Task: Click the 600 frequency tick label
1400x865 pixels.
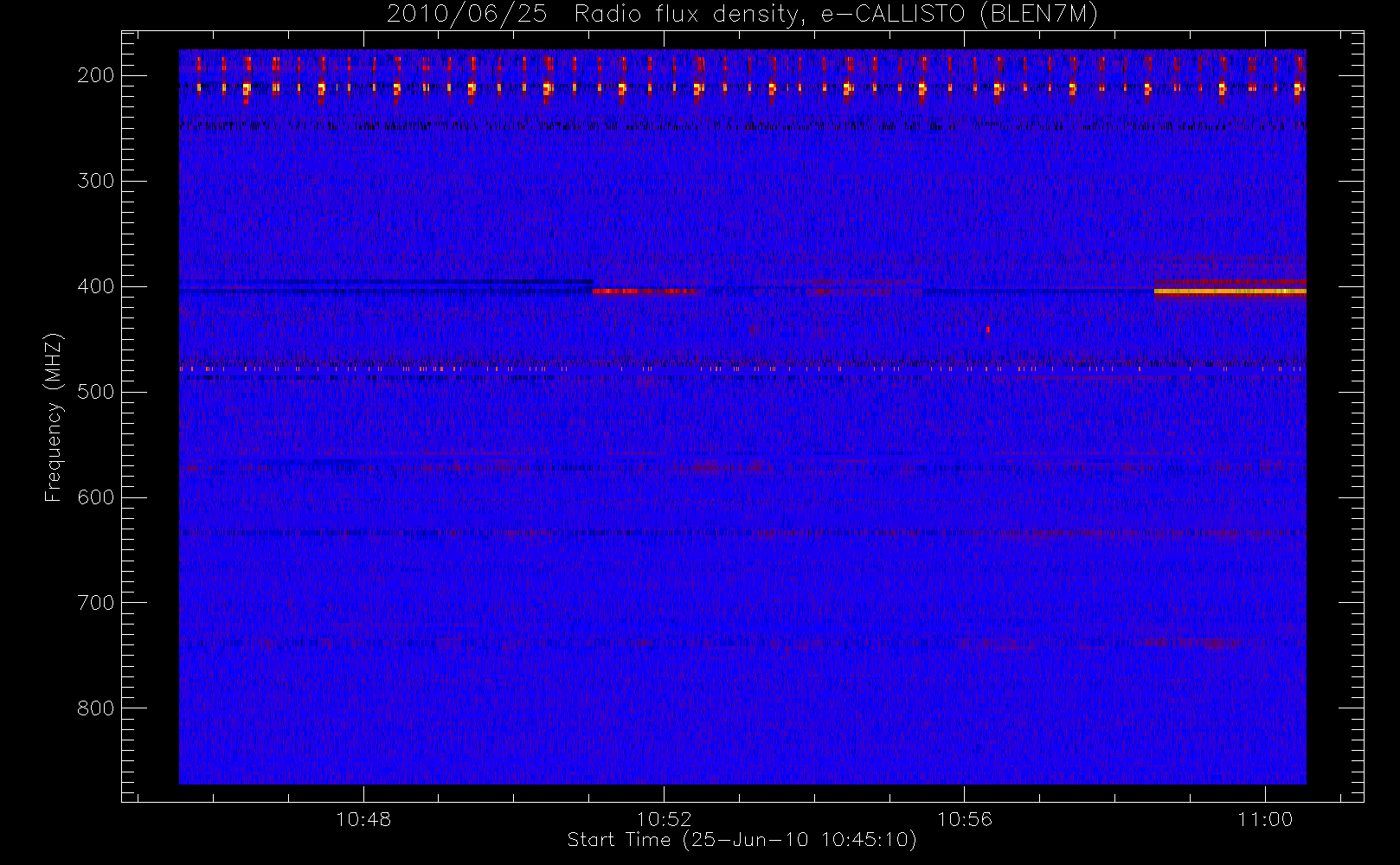Action: pos(95,497)
